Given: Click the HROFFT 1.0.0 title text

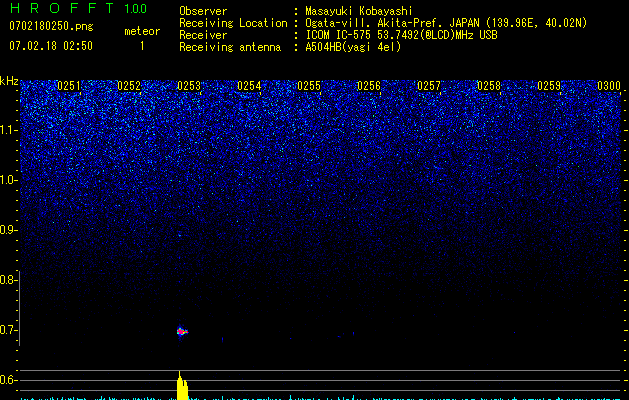Looking at the screenshot, I should click(x=78, y=8).
